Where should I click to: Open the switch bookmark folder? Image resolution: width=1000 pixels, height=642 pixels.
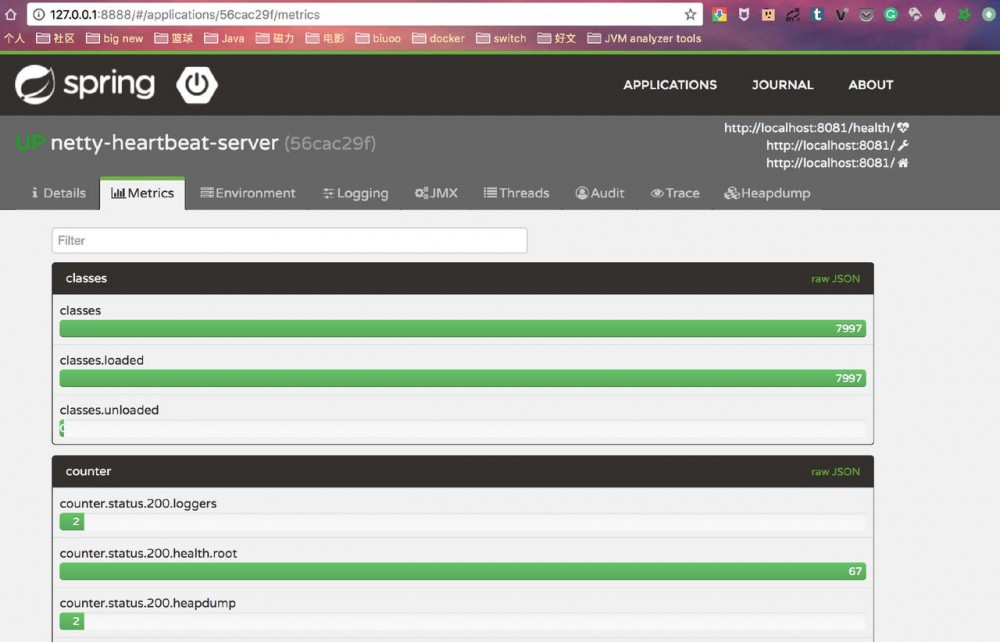point(501,38)
